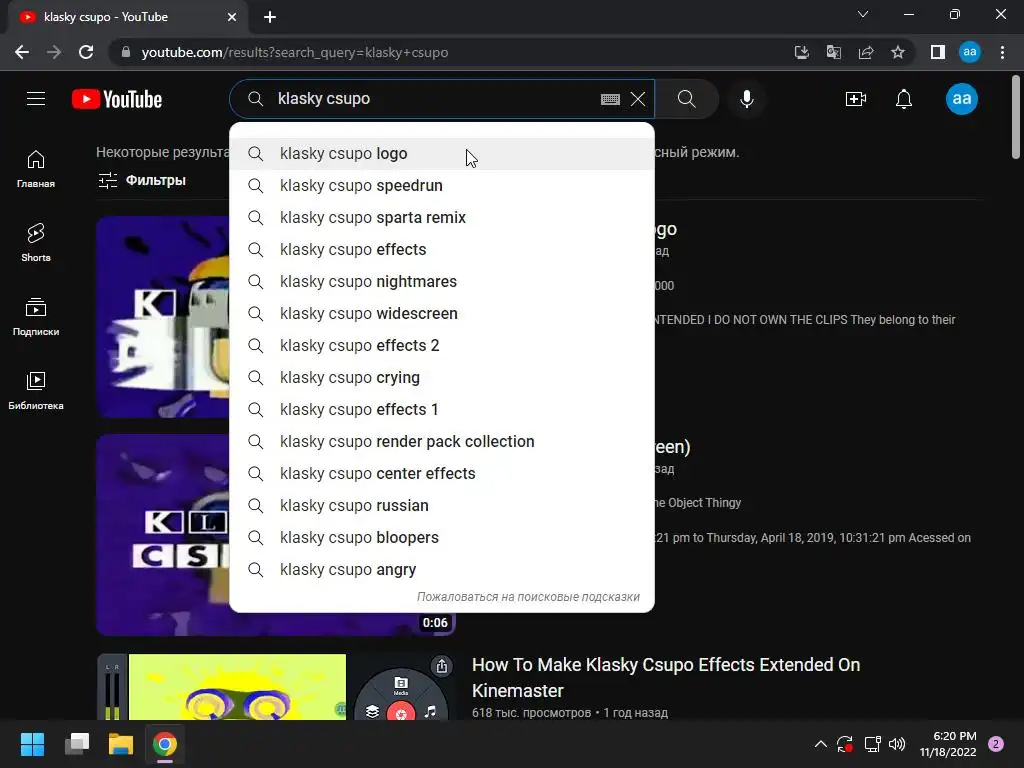Open the Фильтры filter options
Image resolution: width=1024 pixels, height=768 pixels.
[142, 180]
